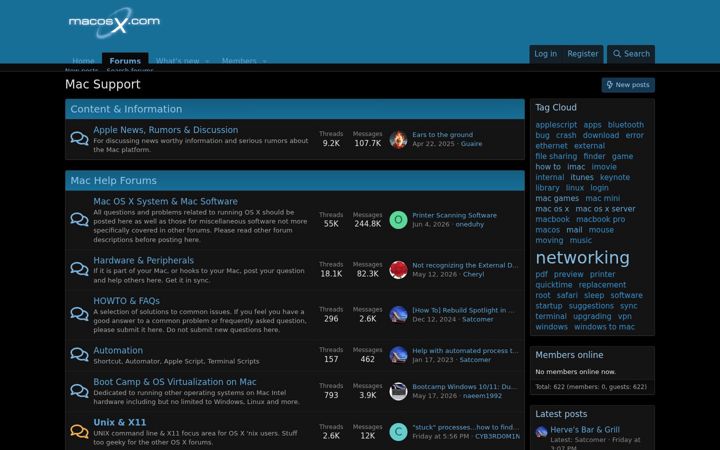720x450 pixels.
Task: Expand the Members dropdown arrow
Action: click(264, 61)
